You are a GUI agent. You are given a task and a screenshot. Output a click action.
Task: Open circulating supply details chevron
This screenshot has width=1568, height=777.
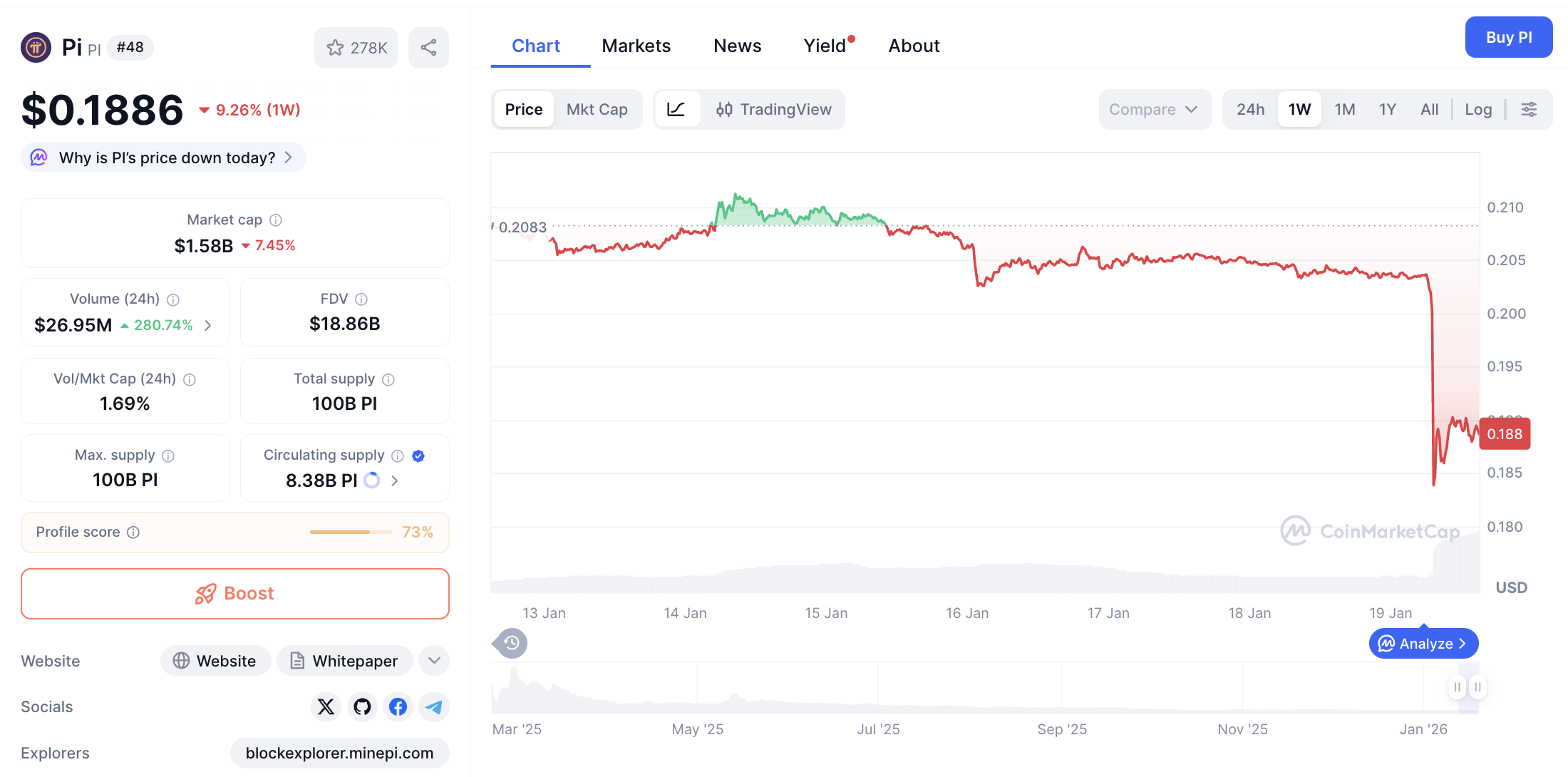[394, 480]
